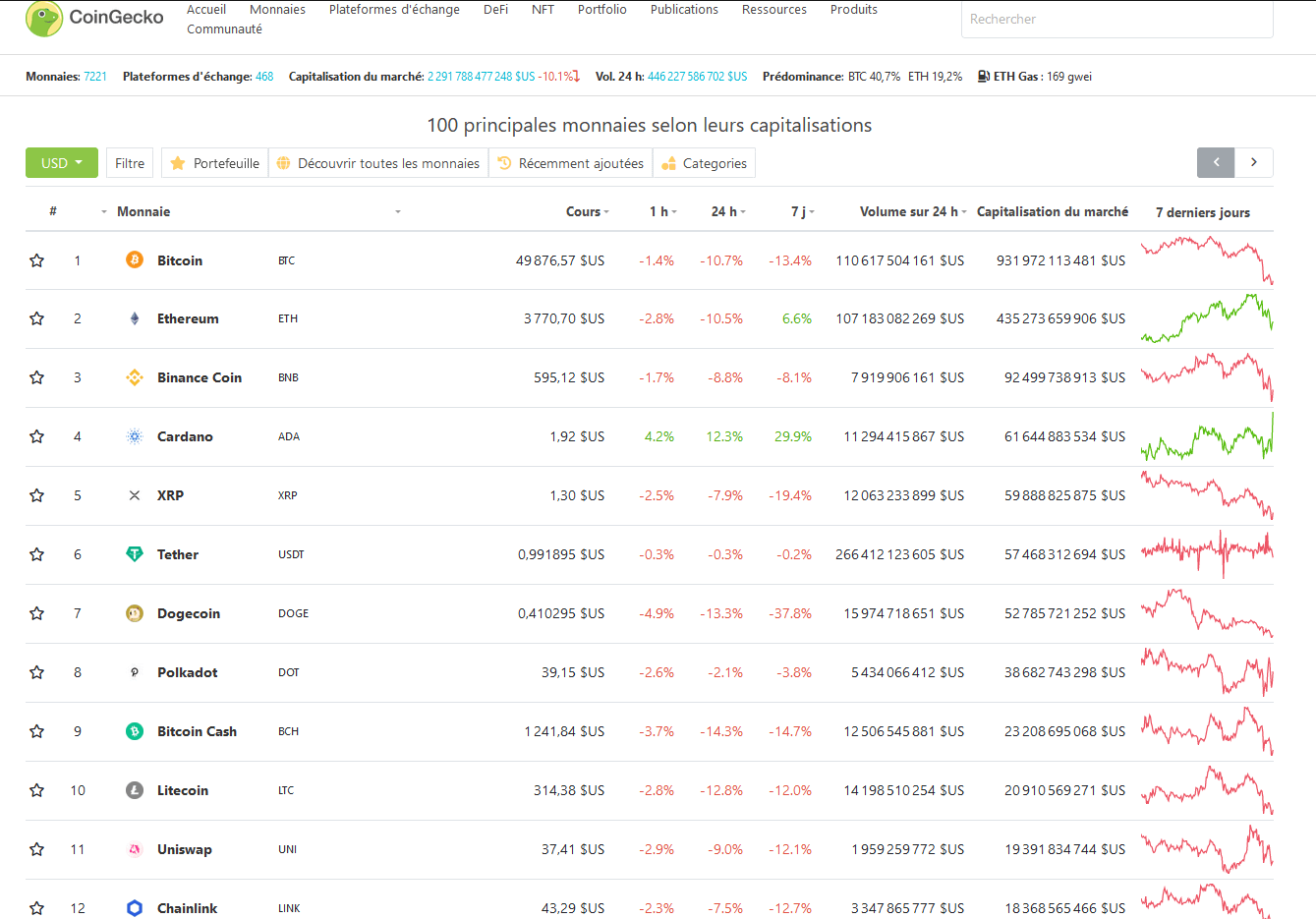The width and height of the screenshot is (1316, 919).
Task: Star Litecoin as a favorite
Action: coord(37,790)
